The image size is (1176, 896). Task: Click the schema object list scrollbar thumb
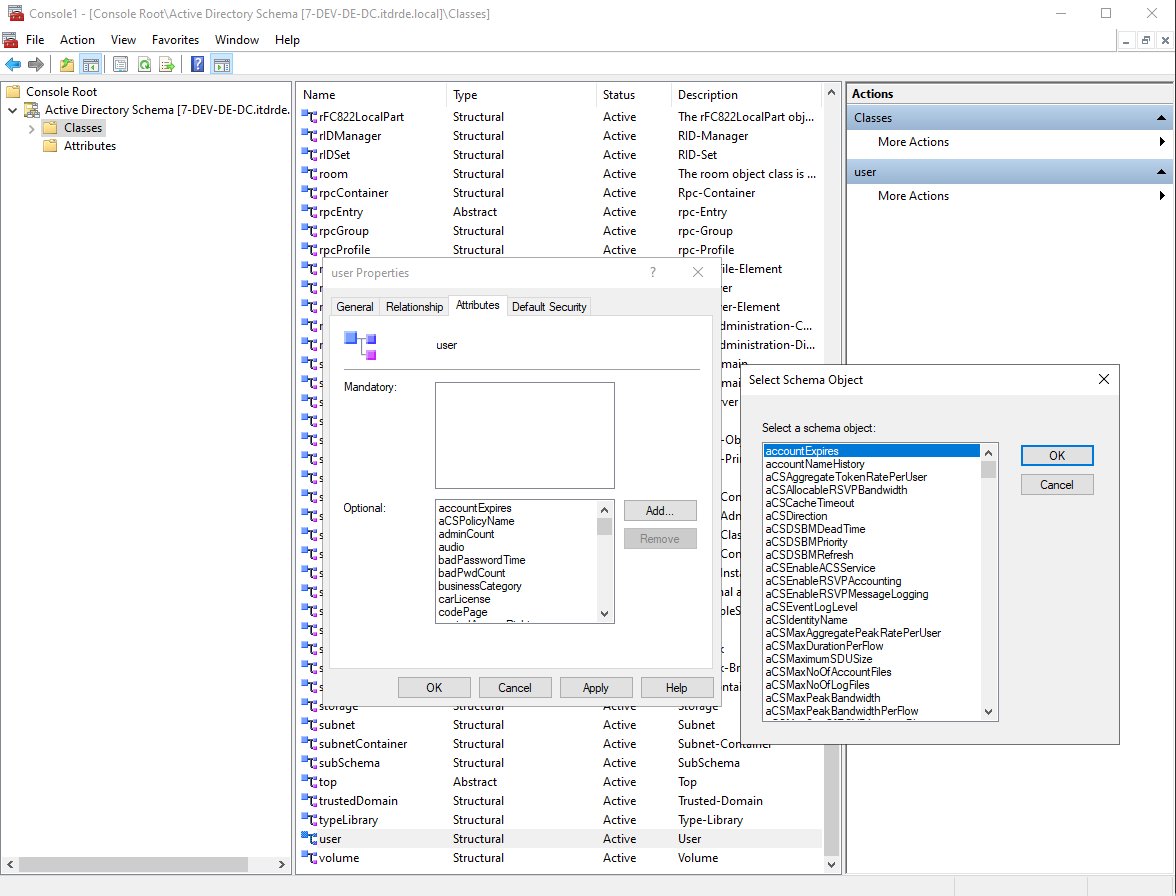click(x=988, y=469)
